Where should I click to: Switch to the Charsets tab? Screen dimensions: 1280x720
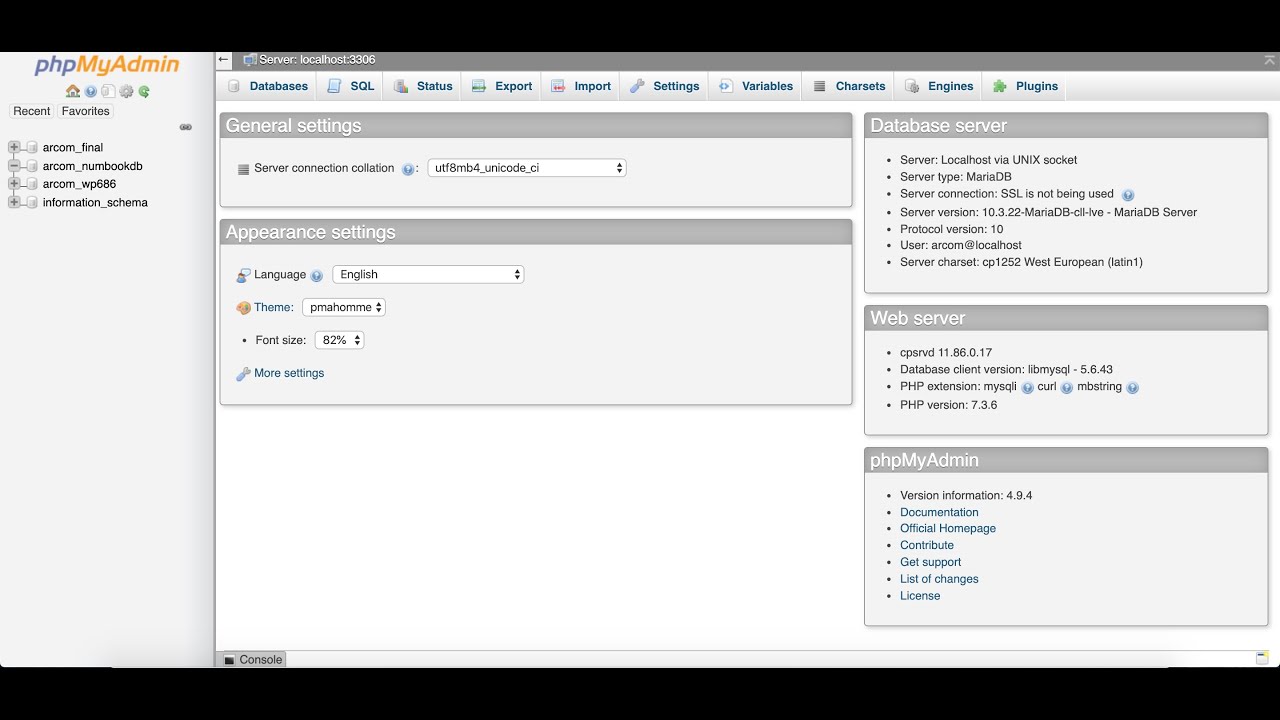(849, 86)
